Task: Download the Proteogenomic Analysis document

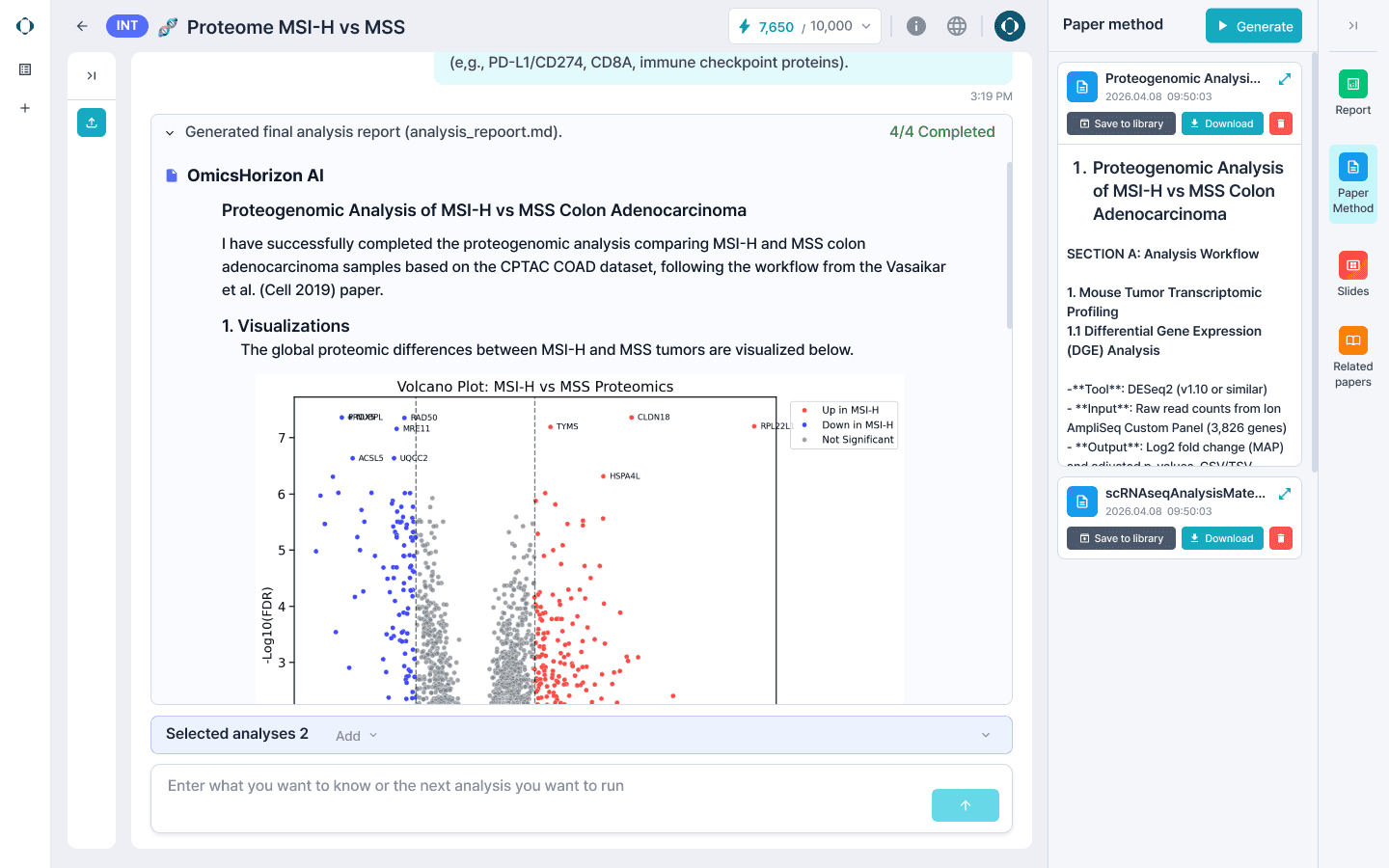Action: click(1222, 123)
